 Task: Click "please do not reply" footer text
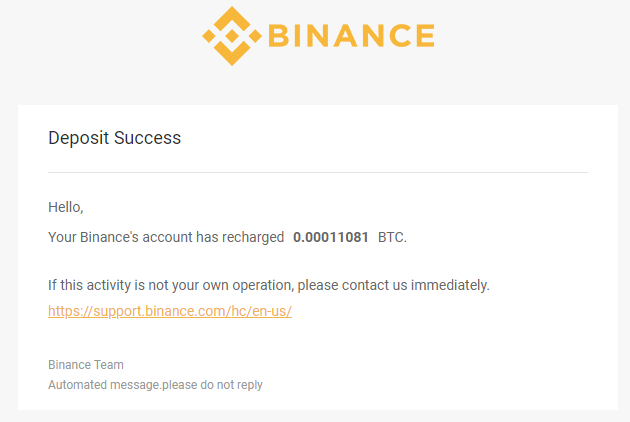click(x=212, y=385)
